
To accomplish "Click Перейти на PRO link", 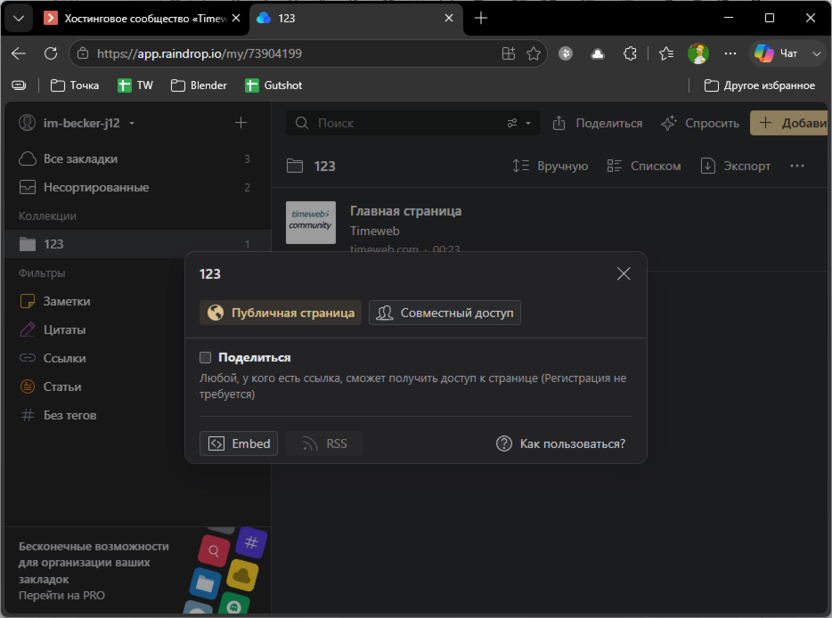I will [62, 595].
